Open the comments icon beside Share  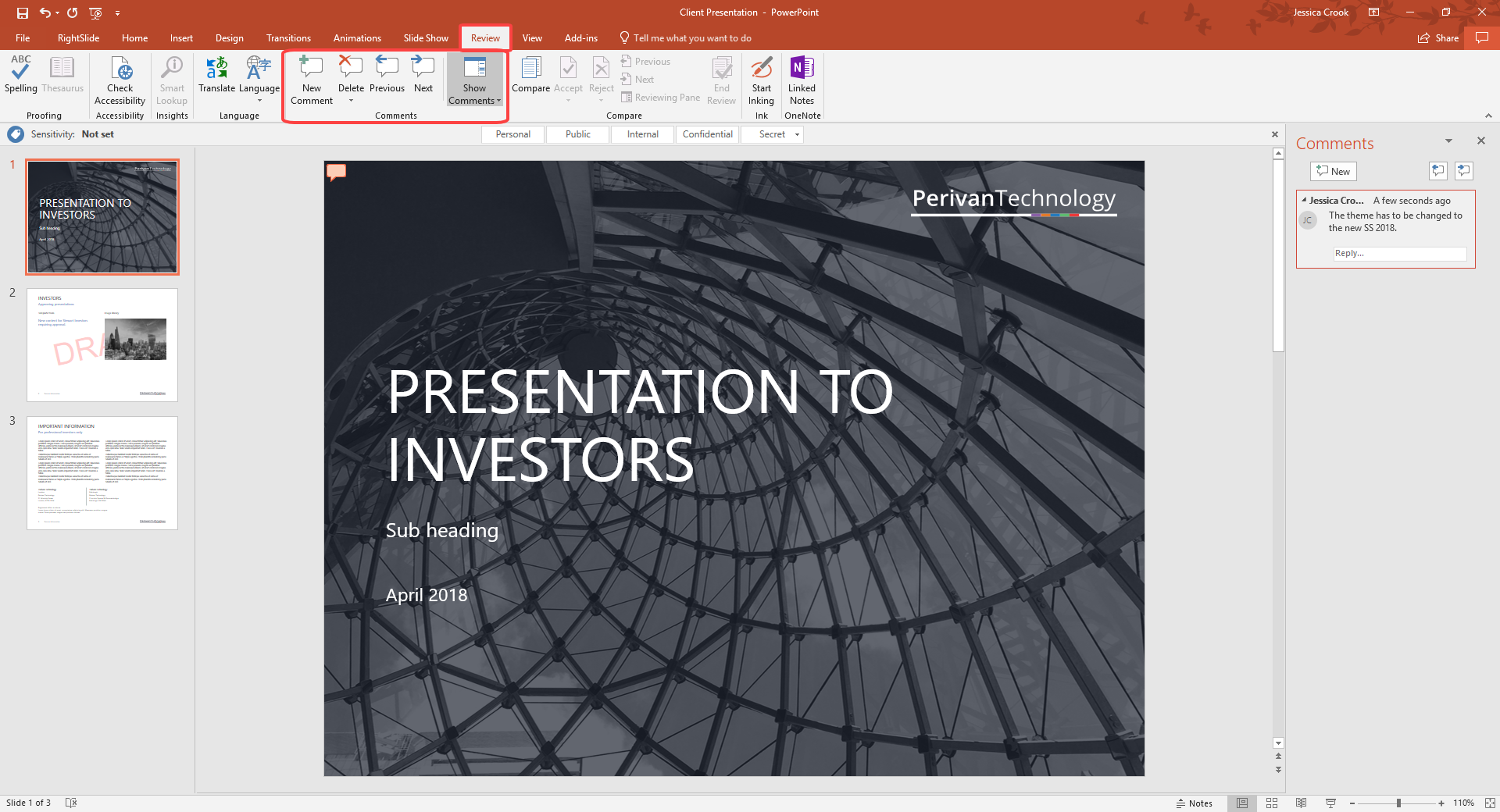(1482, 37)
